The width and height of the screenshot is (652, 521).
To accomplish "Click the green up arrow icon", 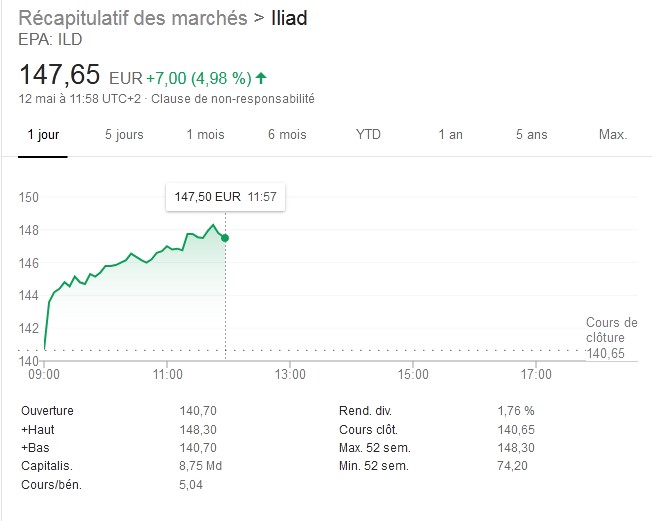I will click(x=262, y=77).
